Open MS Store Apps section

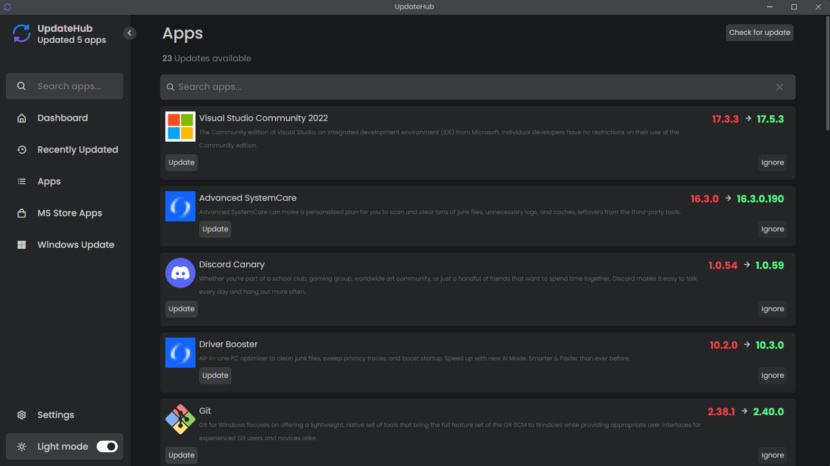tap(70, 213)
